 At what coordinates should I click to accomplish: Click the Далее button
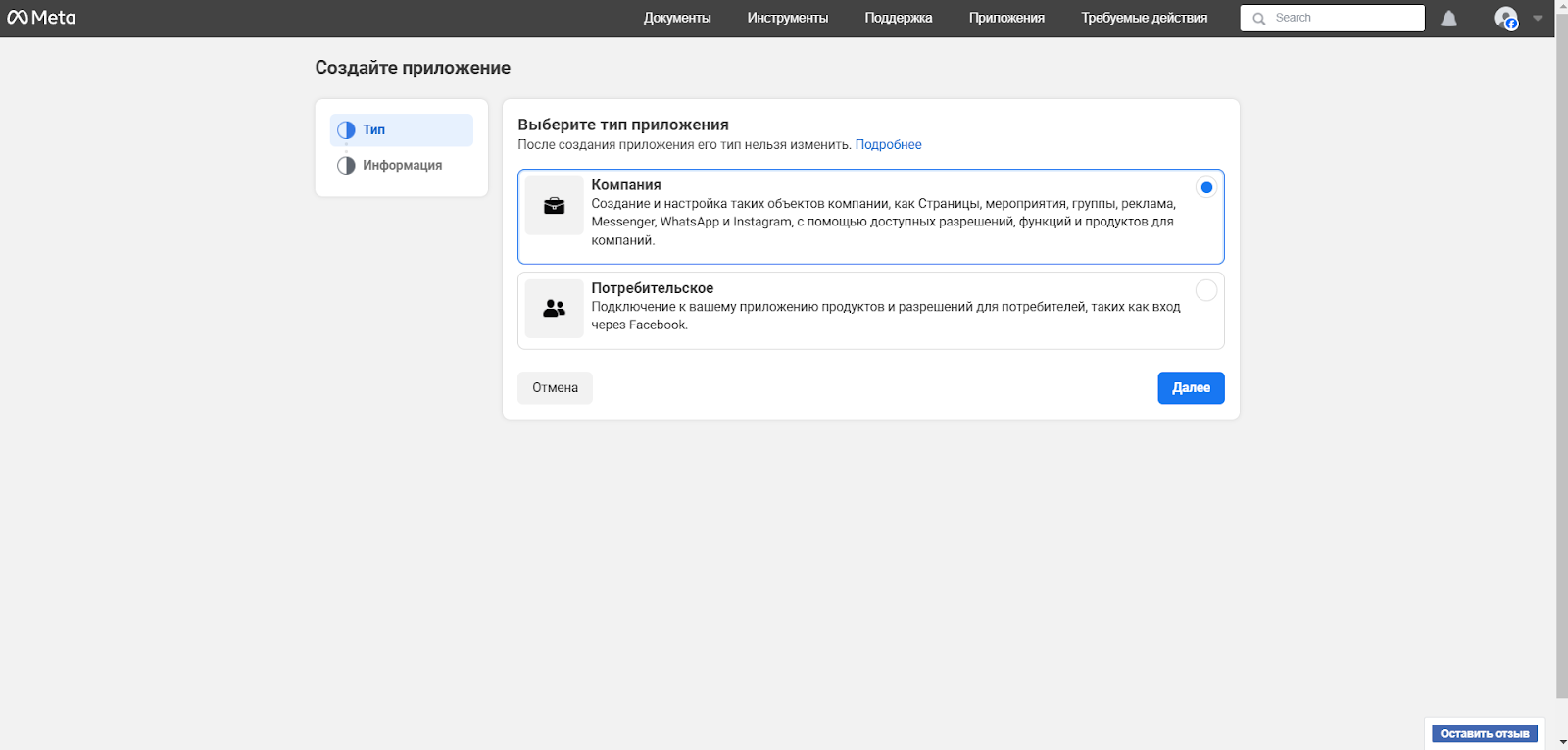click(1191, 387)
